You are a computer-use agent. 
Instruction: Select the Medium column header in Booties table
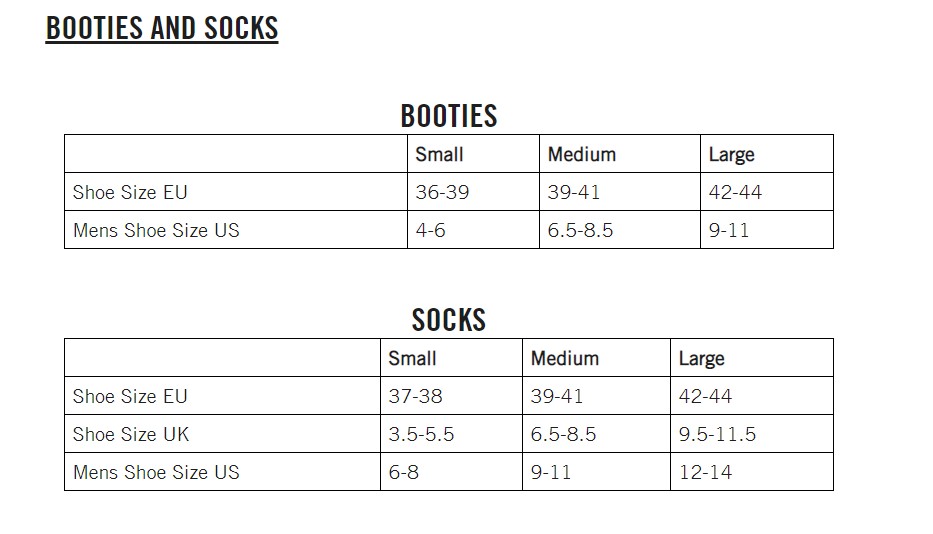tap(581, 155)
